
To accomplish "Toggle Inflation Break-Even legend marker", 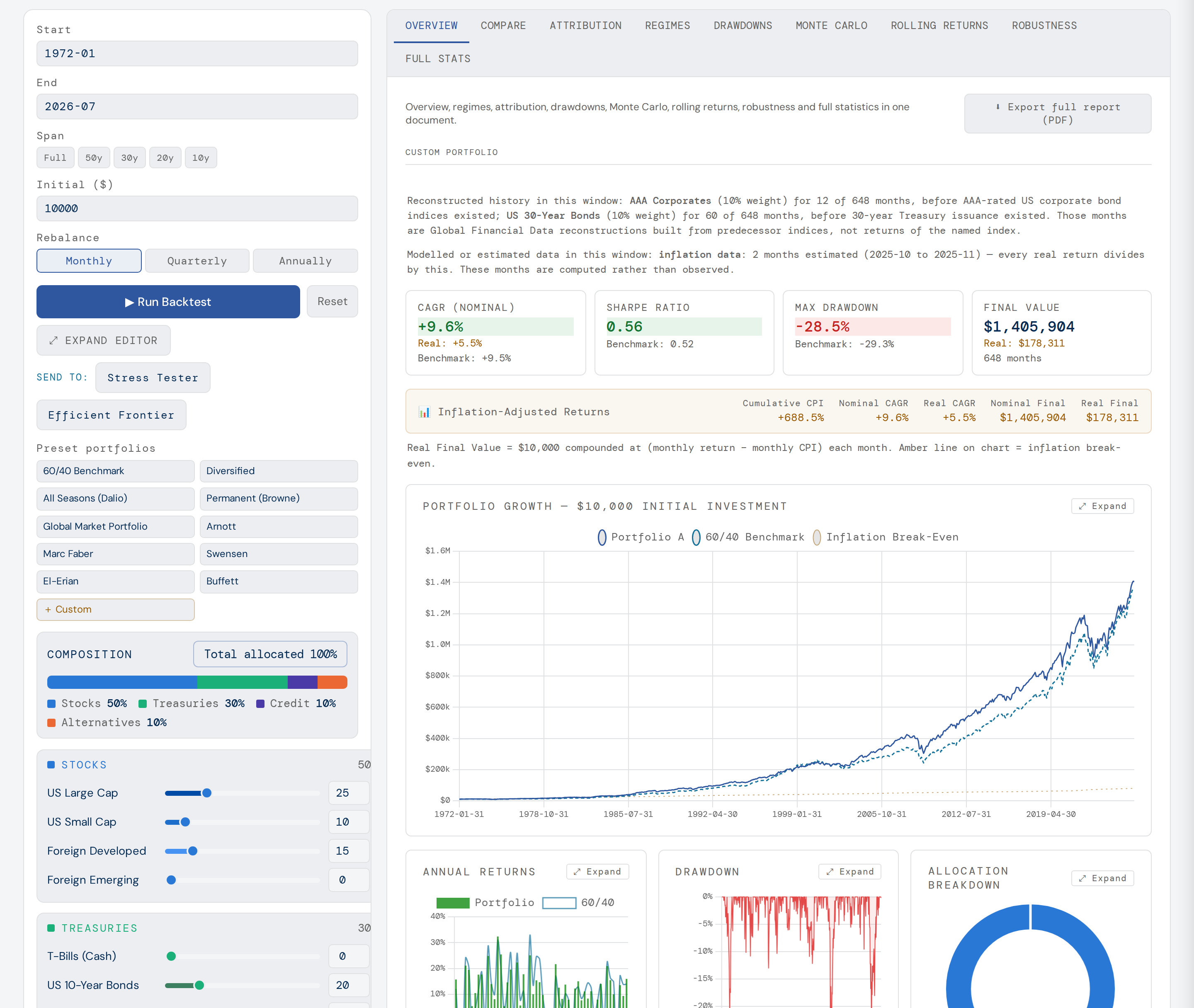I will coord(817,537).
